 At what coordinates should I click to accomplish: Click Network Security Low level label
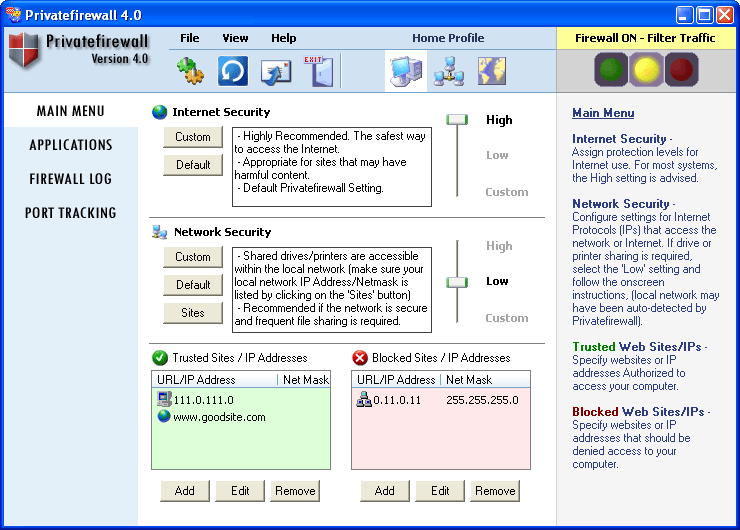click(497, 281)
